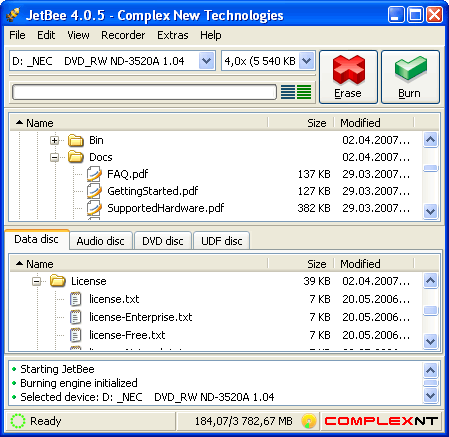Select the FAQ.pdf file icon

pyautogui.click(x=94, y=174)
